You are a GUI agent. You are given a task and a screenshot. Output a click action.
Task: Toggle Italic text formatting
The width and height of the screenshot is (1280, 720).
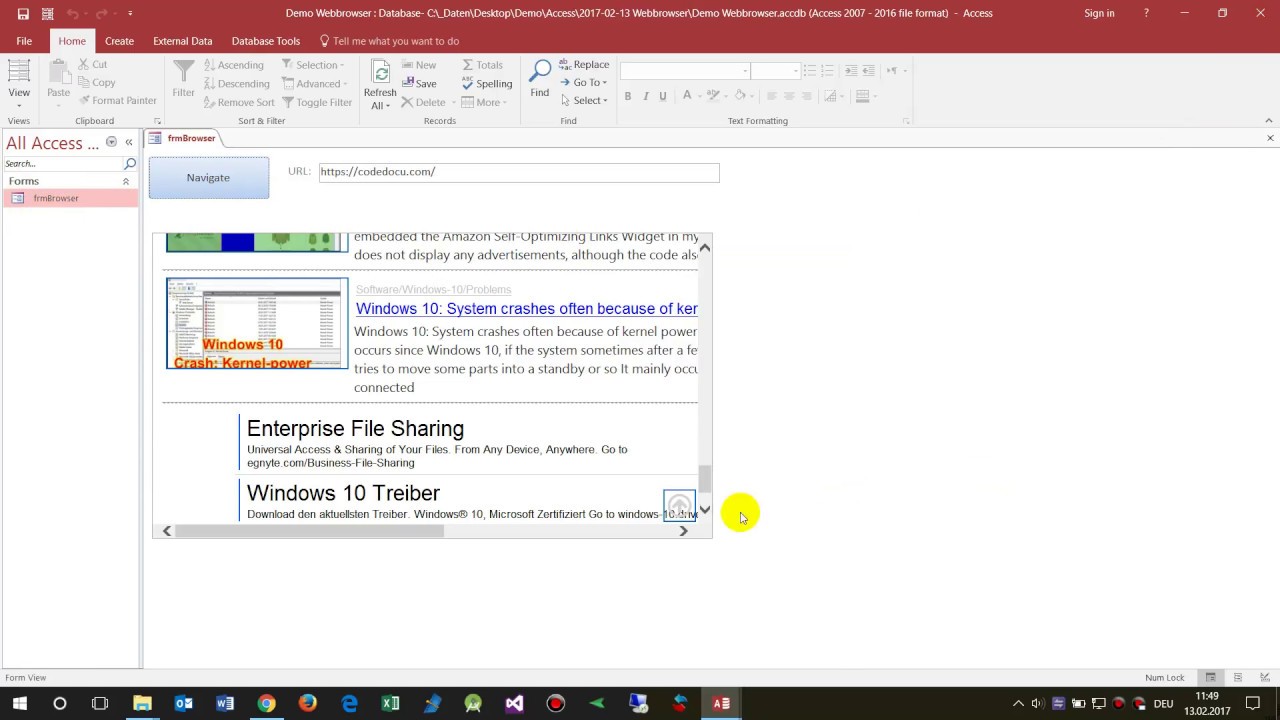[645, 96]
